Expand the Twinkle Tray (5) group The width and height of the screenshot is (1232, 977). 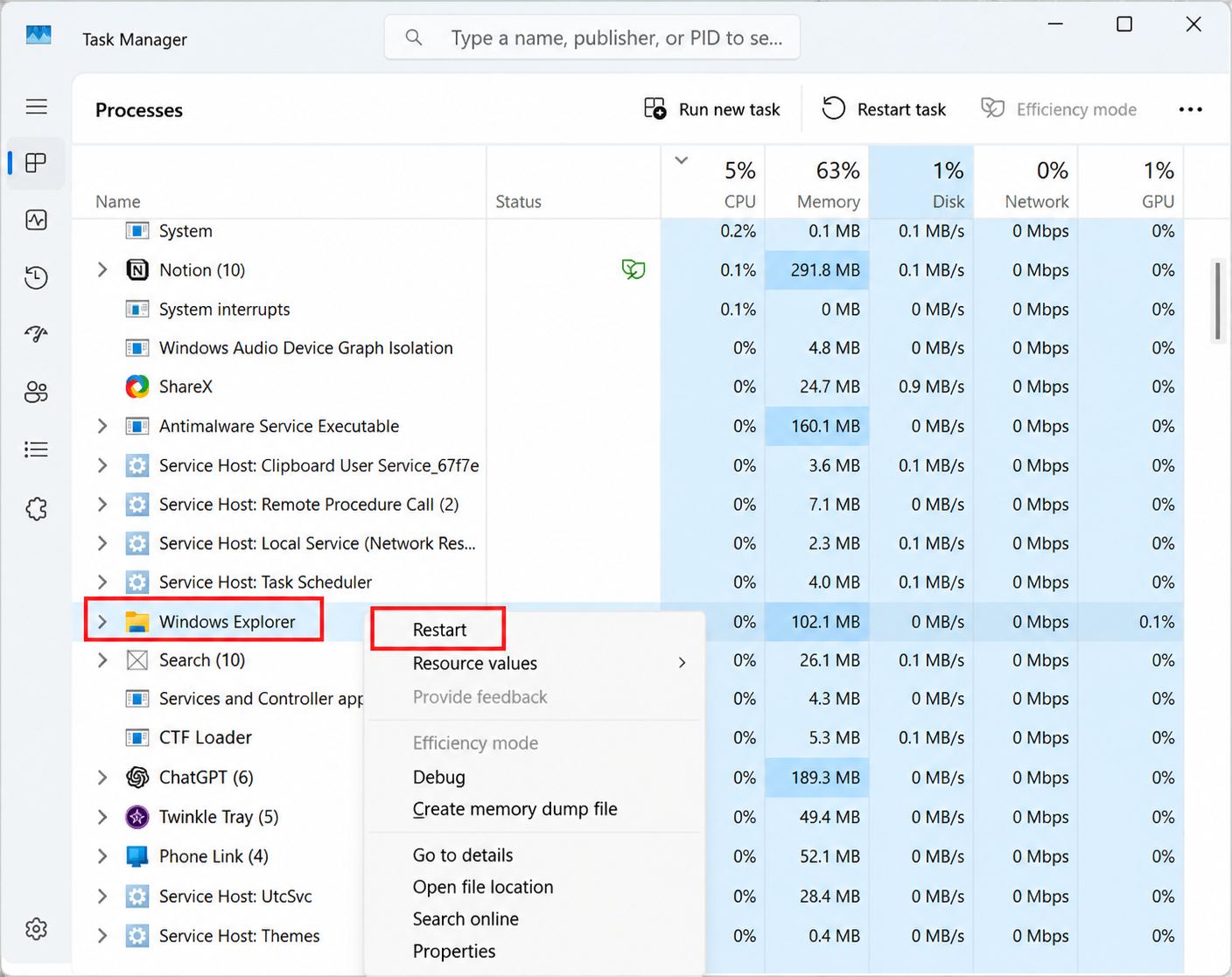(x=102, y=817)
